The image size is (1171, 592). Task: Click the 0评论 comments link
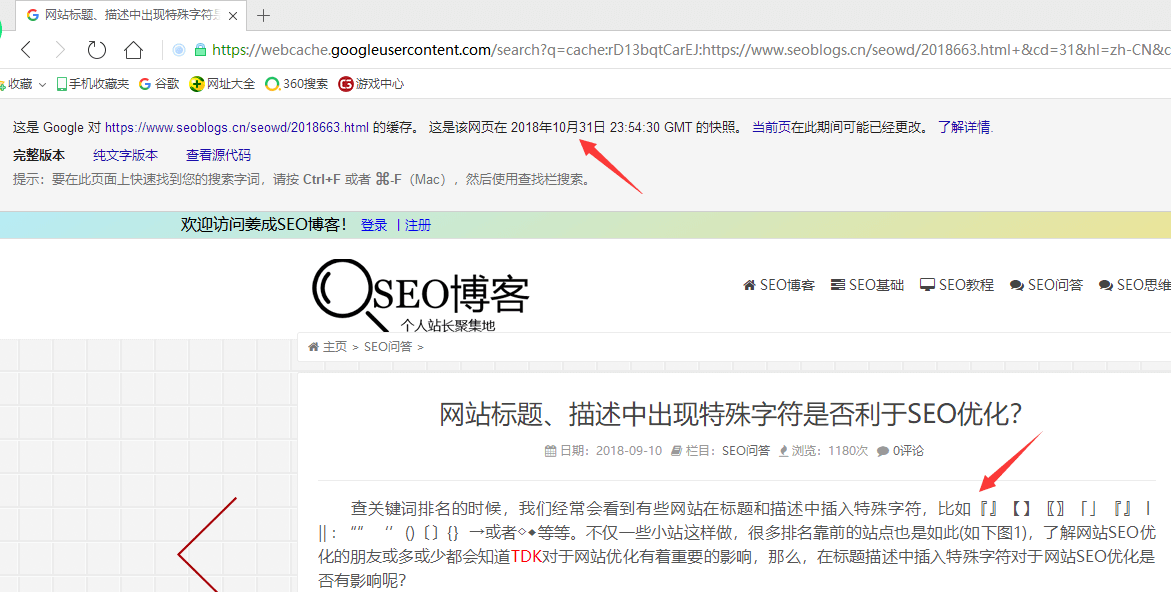point(901,451)
